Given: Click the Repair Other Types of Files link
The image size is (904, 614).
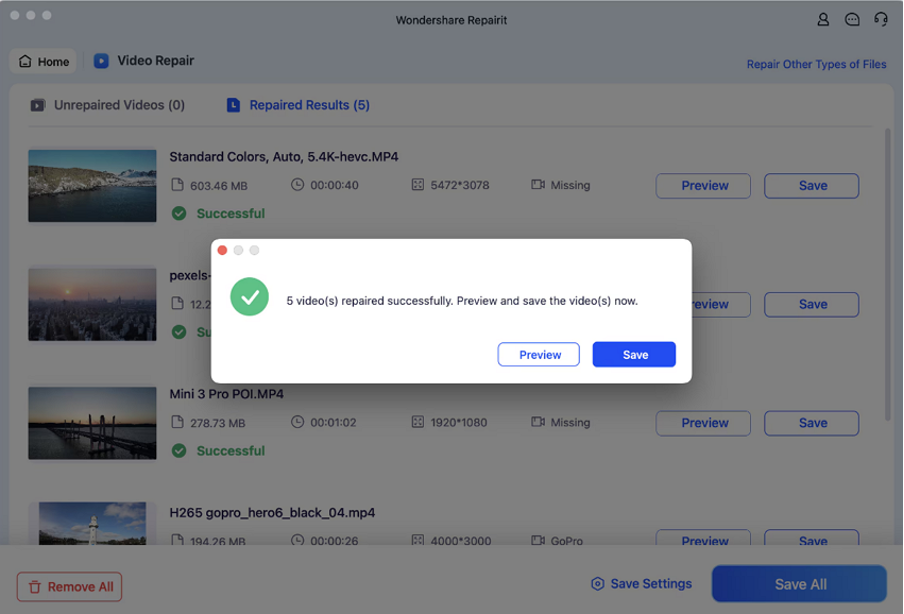Looking at the screenshot, I should (816, 64).
